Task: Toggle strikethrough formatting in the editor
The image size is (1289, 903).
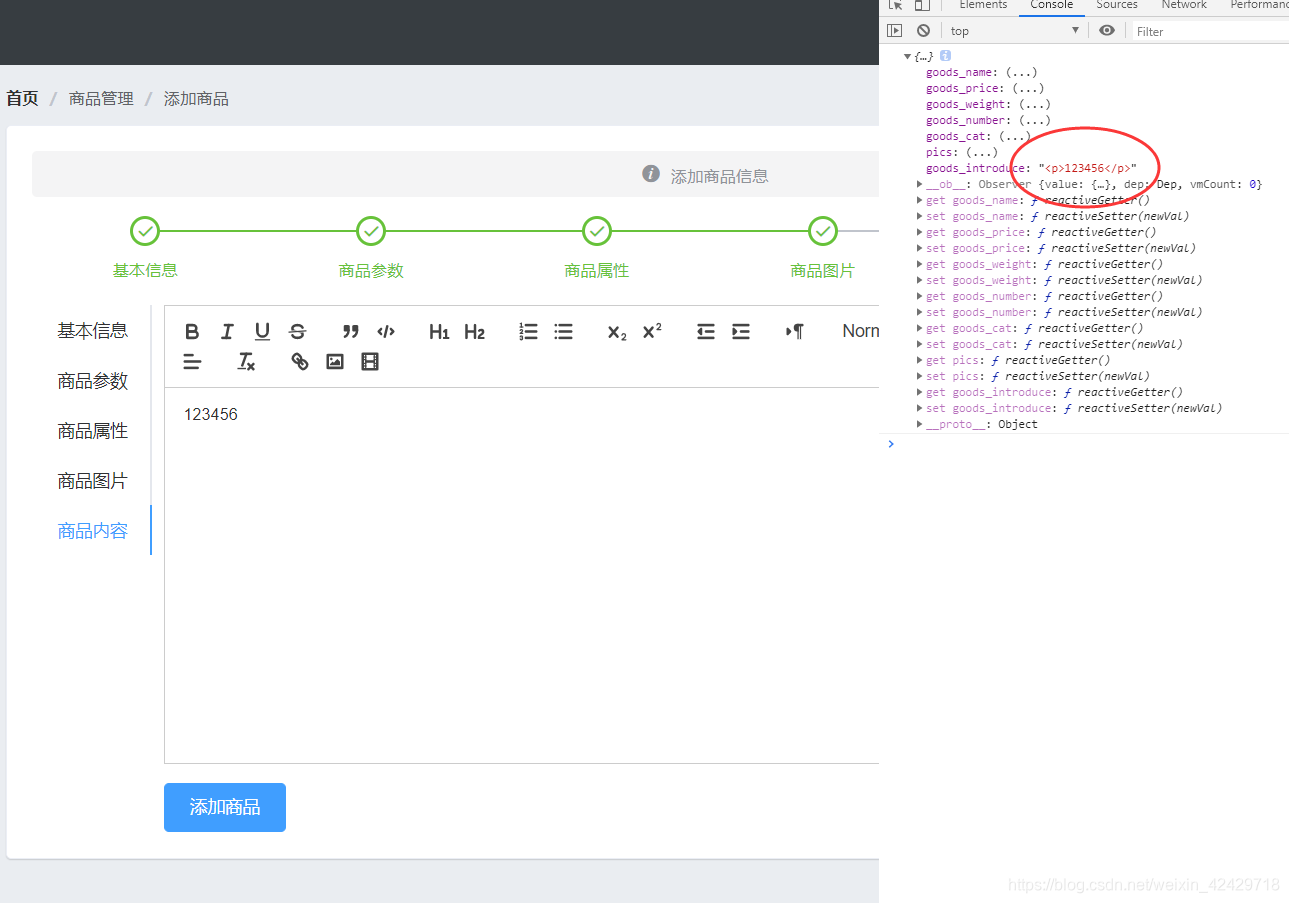Action: tap(297, 332)
